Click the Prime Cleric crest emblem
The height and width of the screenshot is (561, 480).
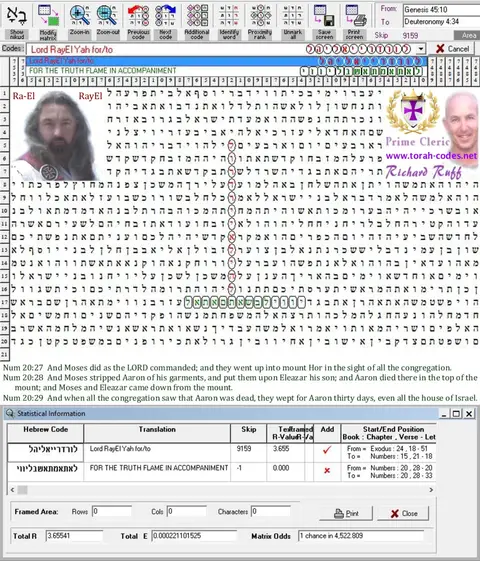413,112
